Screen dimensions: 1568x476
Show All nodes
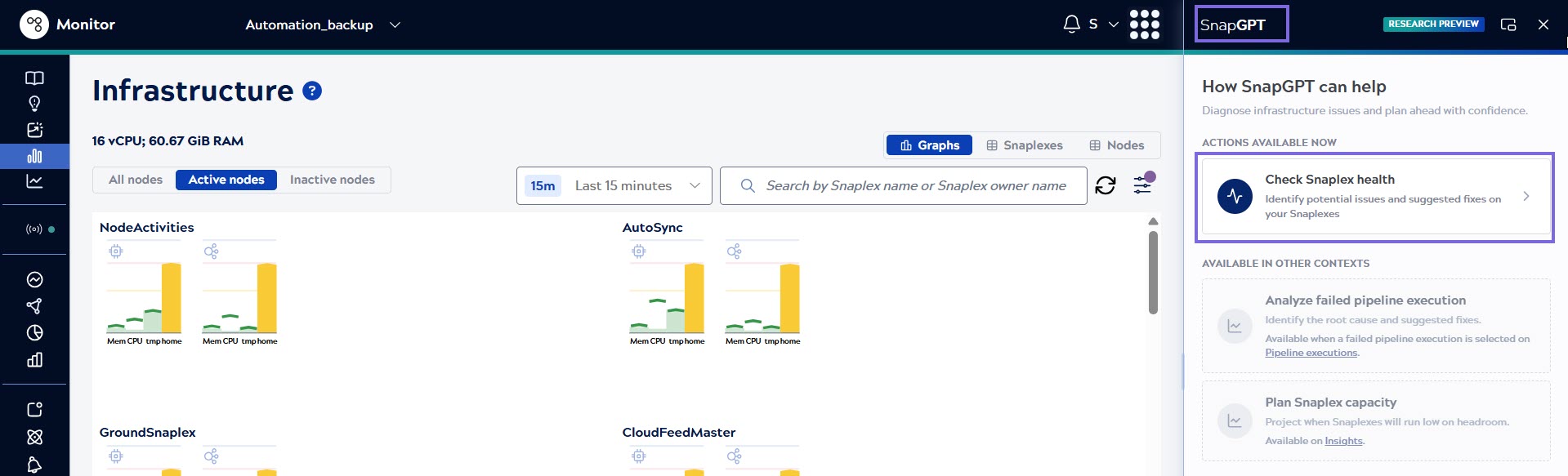[136, 180]
